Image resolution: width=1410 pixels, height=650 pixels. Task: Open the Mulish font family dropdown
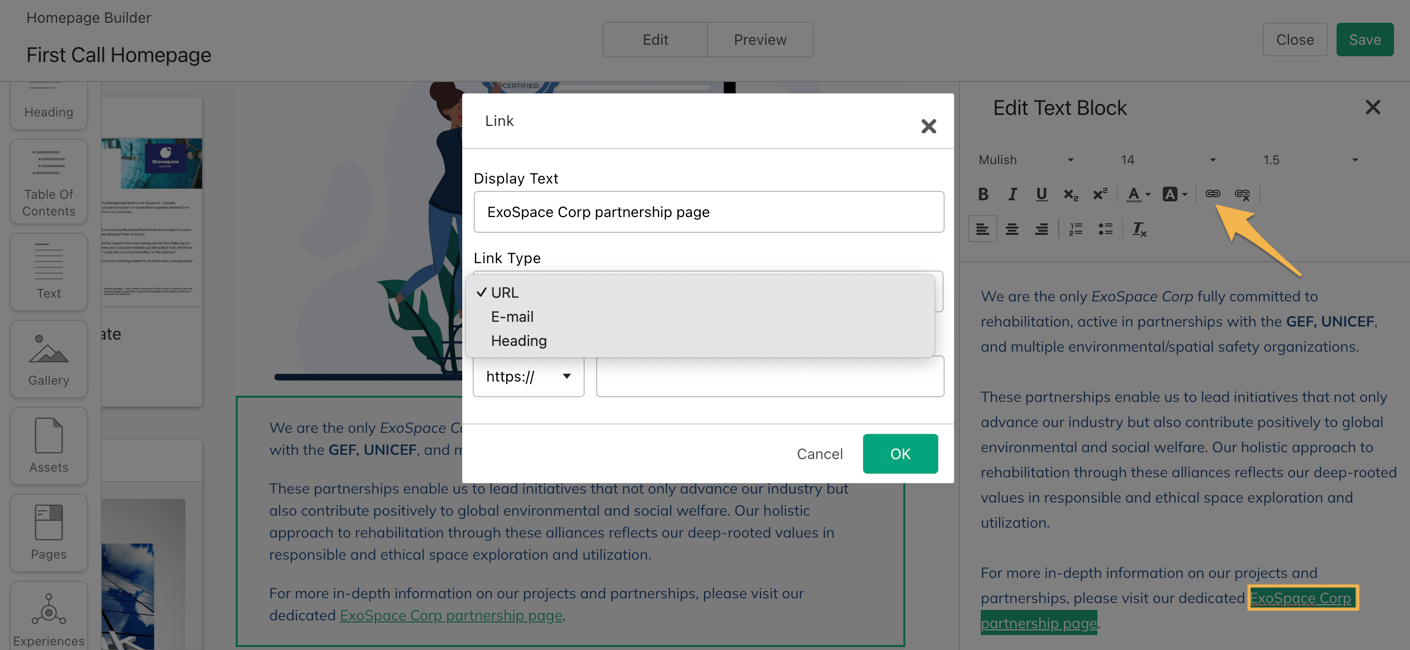[1026, 160]
